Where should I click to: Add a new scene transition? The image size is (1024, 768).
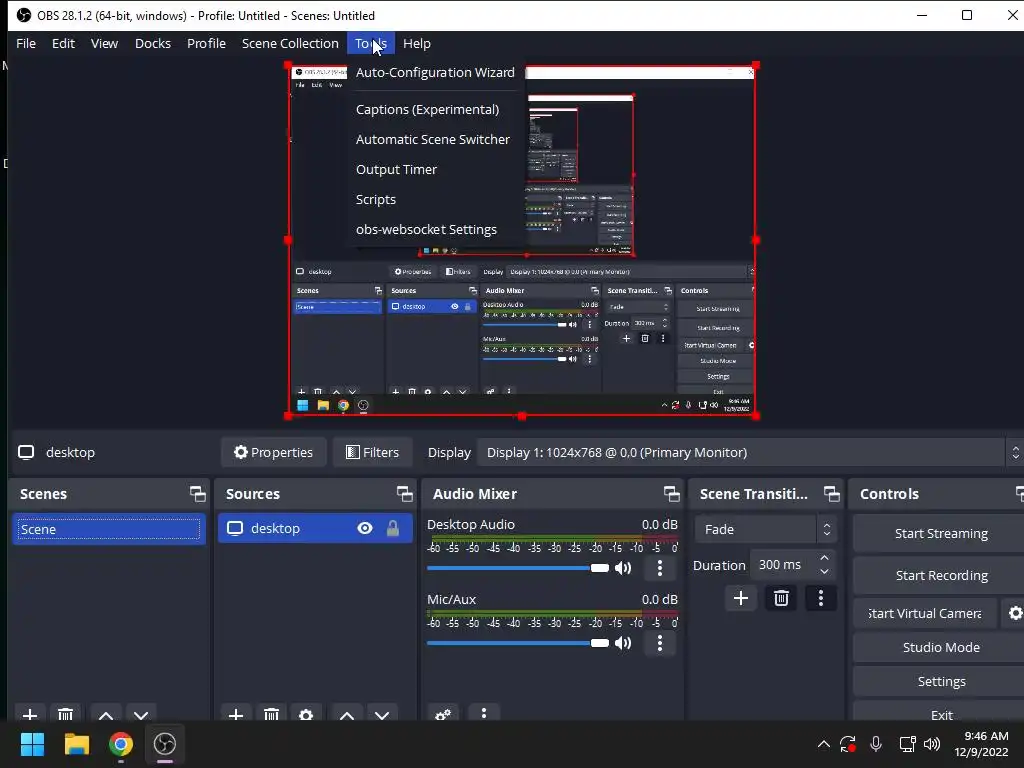[741, 598]
